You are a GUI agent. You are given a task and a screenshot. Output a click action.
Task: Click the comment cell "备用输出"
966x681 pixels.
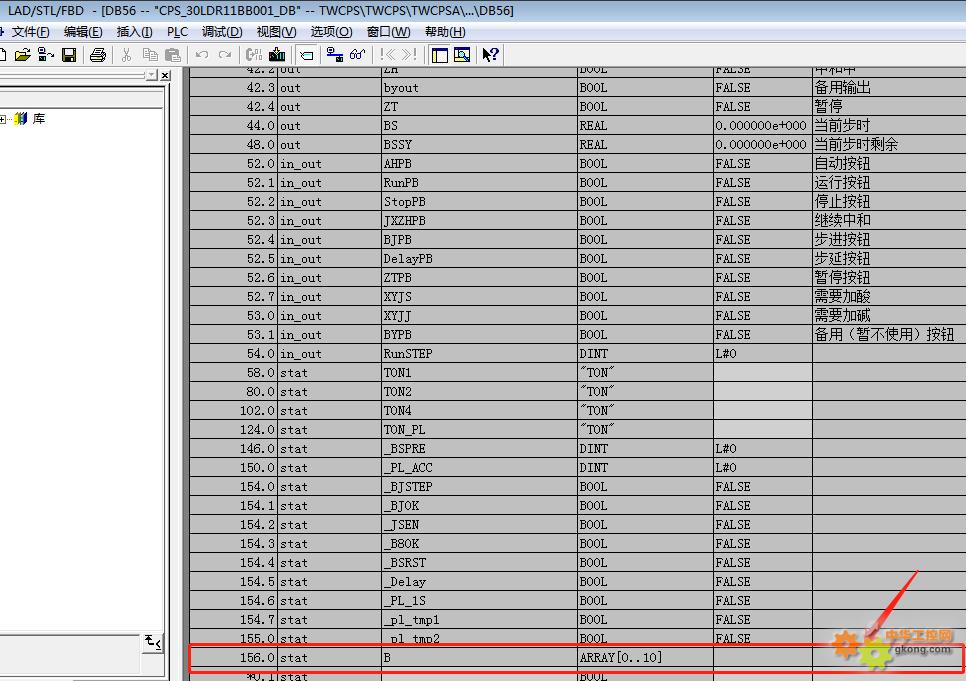tap(889, 88)
